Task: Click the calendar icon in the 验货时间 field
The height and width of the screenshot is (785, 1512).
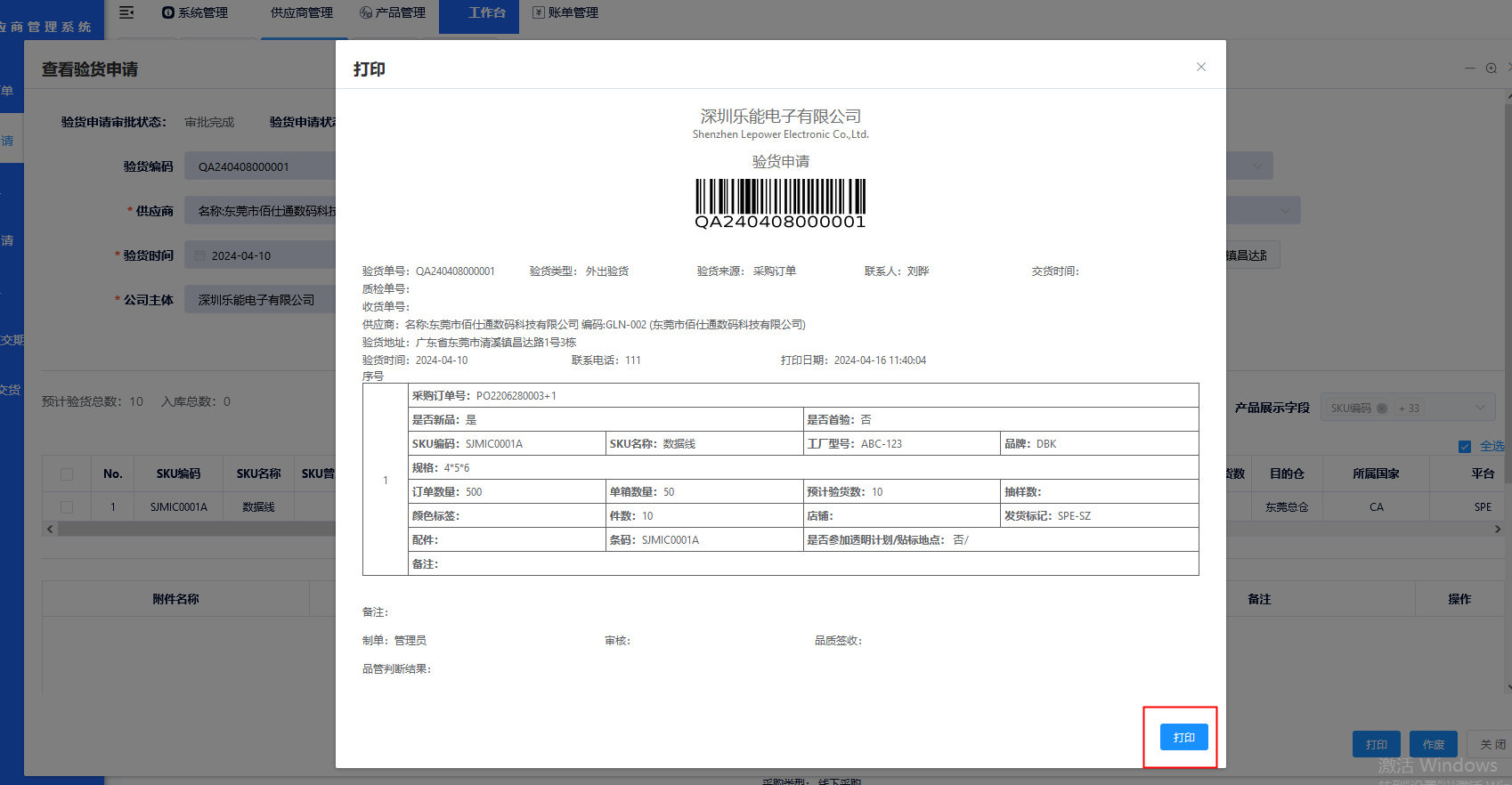Action: [200, 256]
